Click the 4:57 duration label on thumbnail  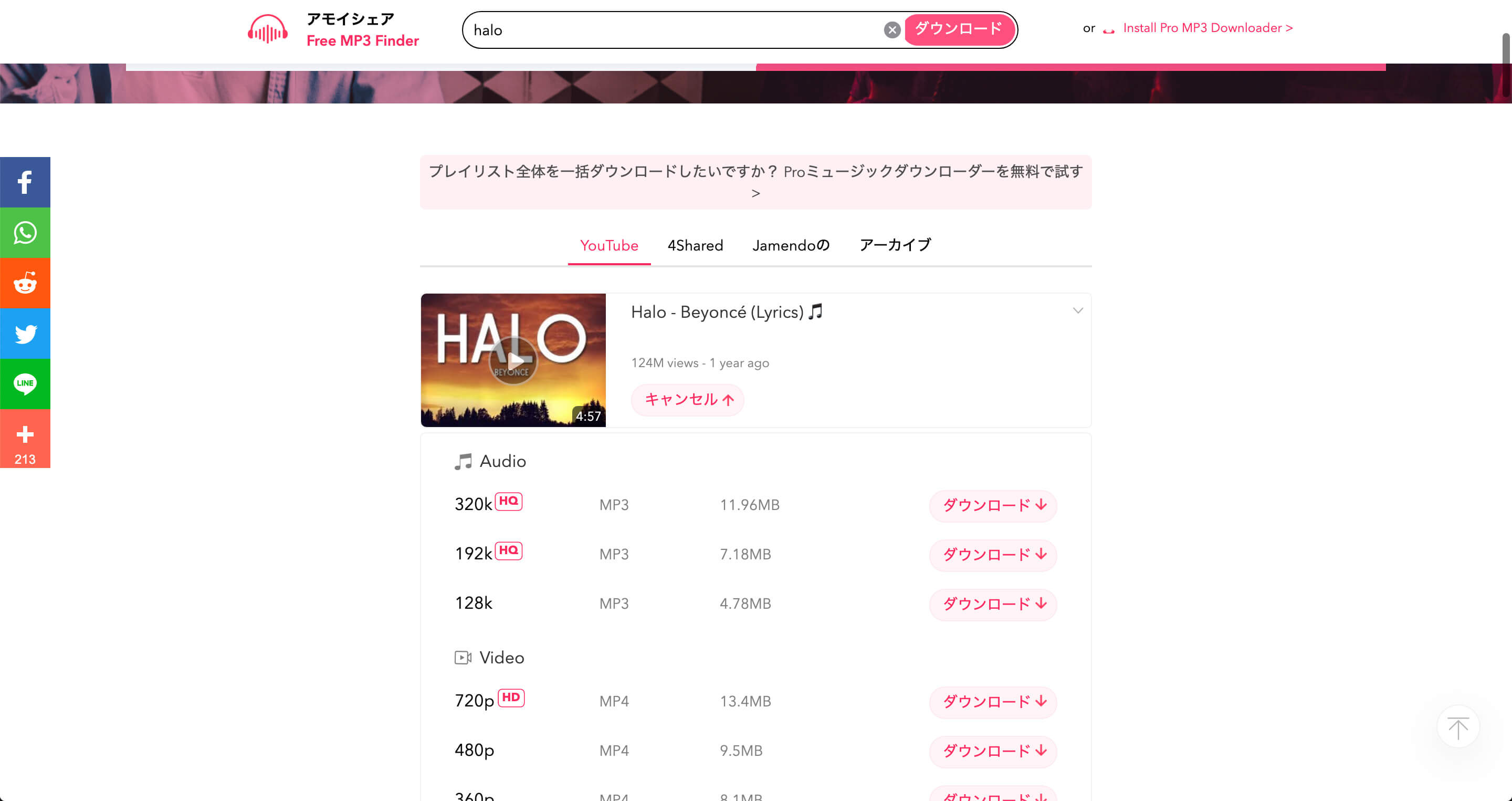588,416
